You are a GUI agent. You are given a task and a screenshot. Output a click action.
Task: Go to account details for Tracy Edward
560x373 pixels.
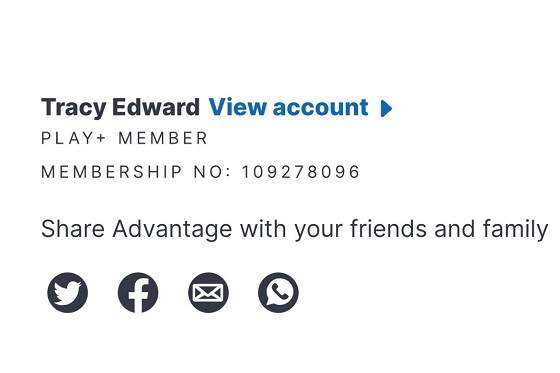[x=288, y=107]
